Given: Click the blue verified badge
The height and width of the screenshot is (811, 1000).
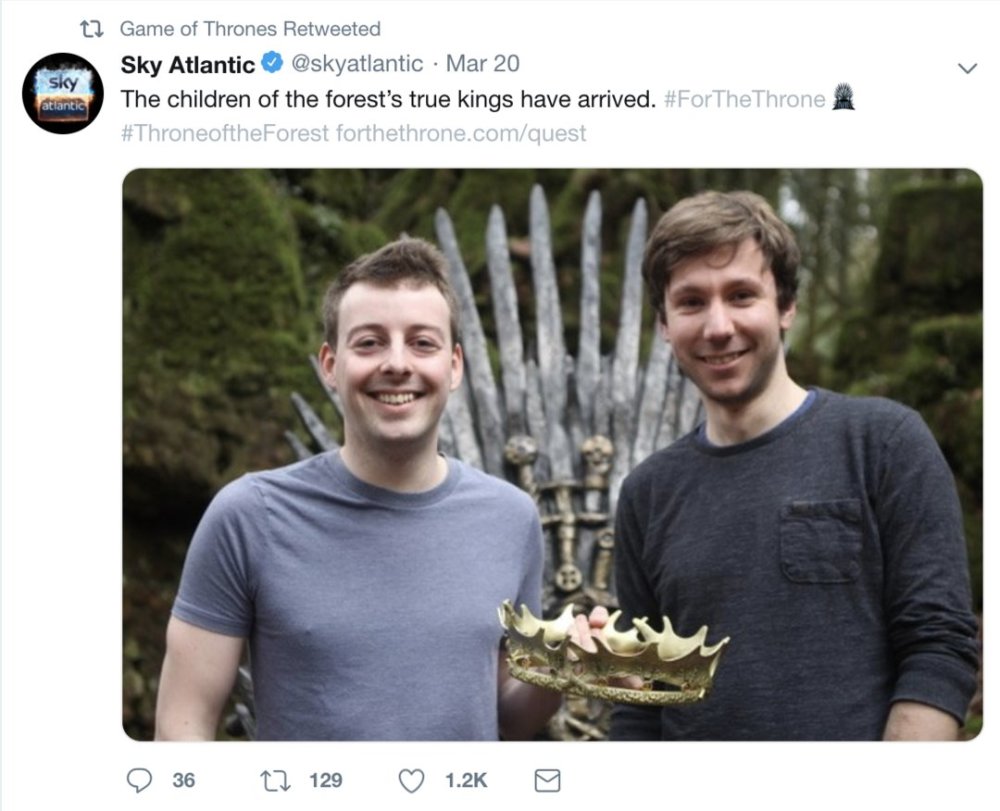Looking at the screenshot, I should (x=274, y=63).
